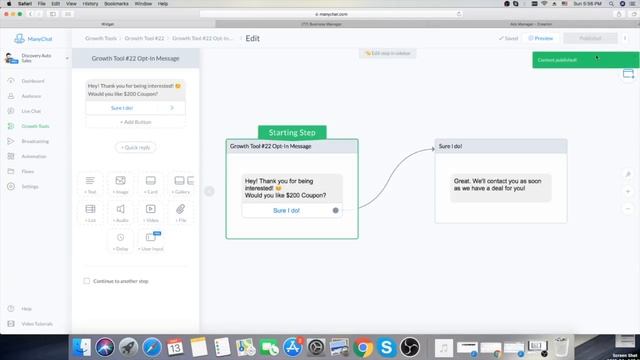Open the Safari Edit menu
The image size is (640, 360).
pyautogui.click(x=56, y=4)
